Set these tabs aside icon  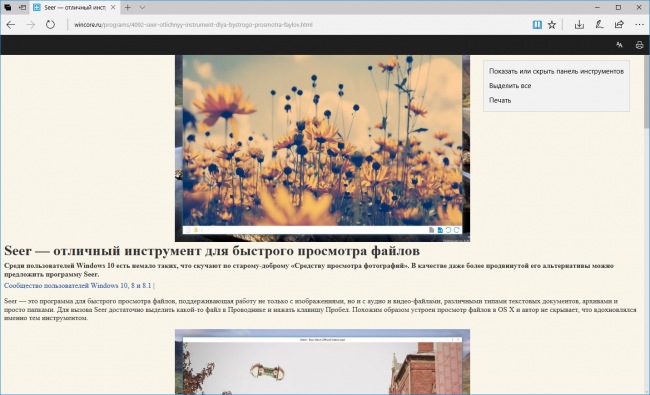[22, 7]
